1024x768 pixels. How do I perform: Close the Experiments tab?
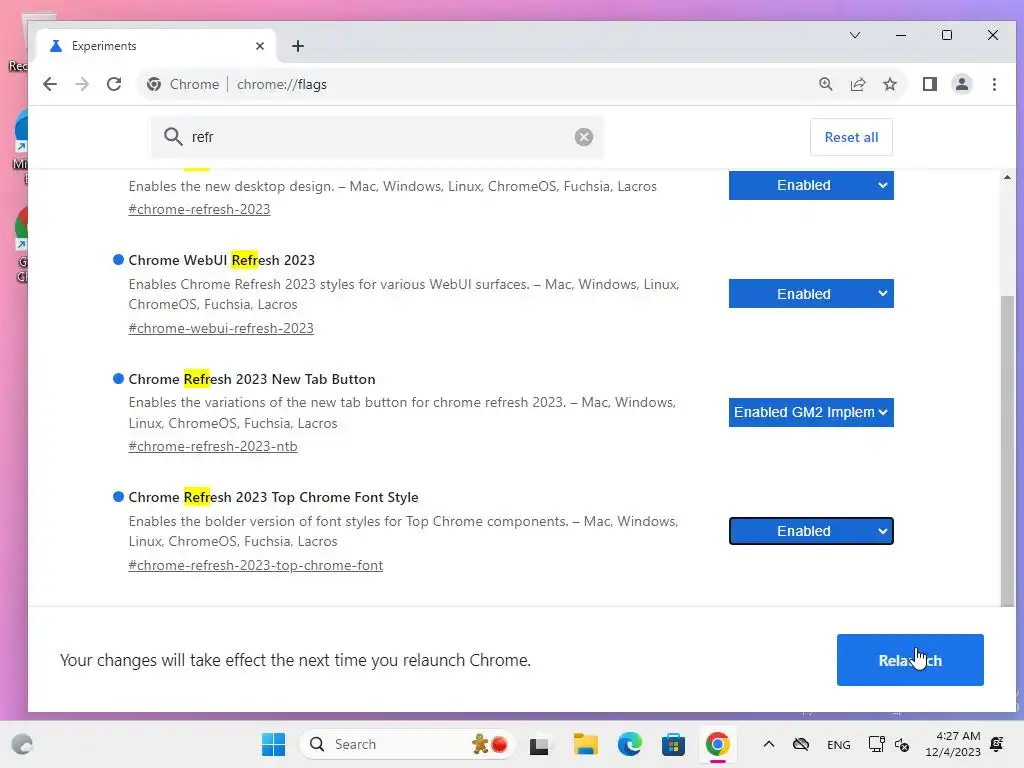tap(260, 46)
